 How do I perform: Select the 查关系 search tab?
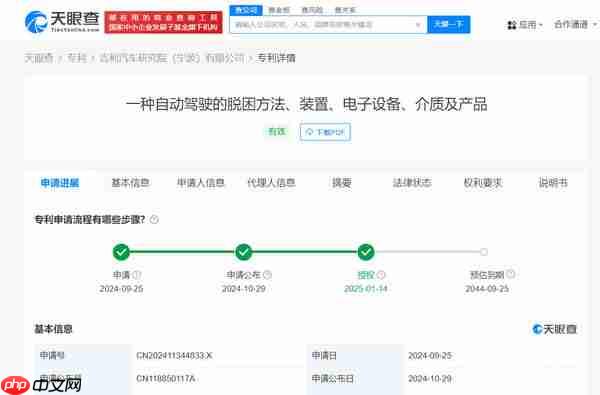(x=345, y=10)
